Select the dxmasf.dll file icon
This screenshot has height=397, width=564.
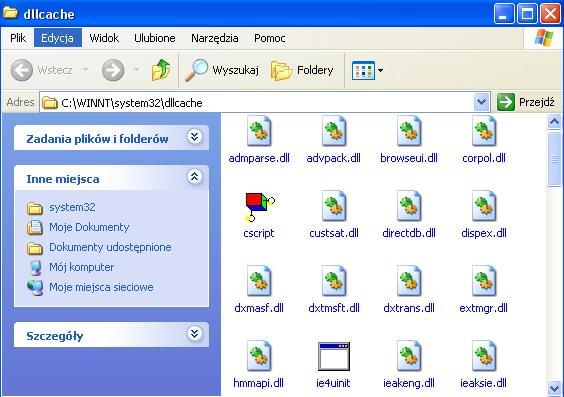coord(259,281)
